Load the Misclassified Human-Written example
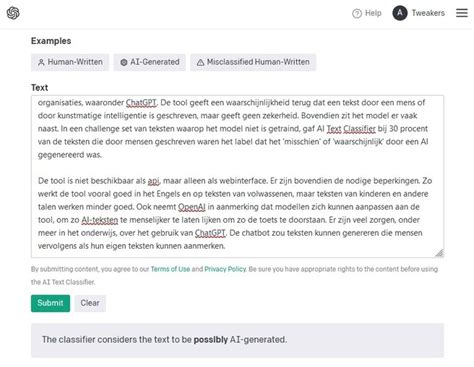This screenshot has width=474, height=367. [253, 62]
